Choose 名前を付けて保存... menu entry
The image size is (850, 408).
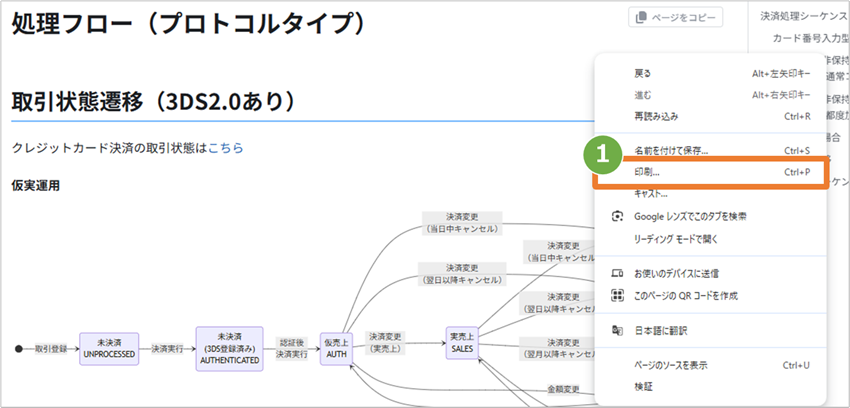pos(710,150)
